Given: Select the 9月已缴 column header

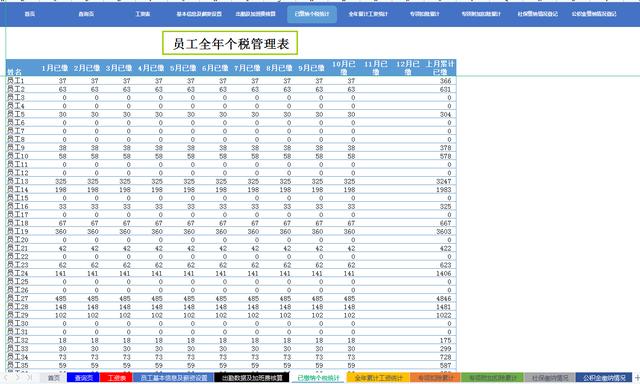Looking at the screenshot, I should pyautogui.click(x=311, y=68).
